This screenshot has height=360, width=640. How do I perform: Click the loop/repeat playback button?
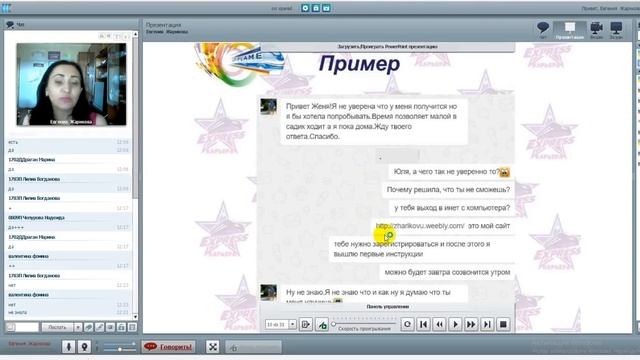pos(407,324)
